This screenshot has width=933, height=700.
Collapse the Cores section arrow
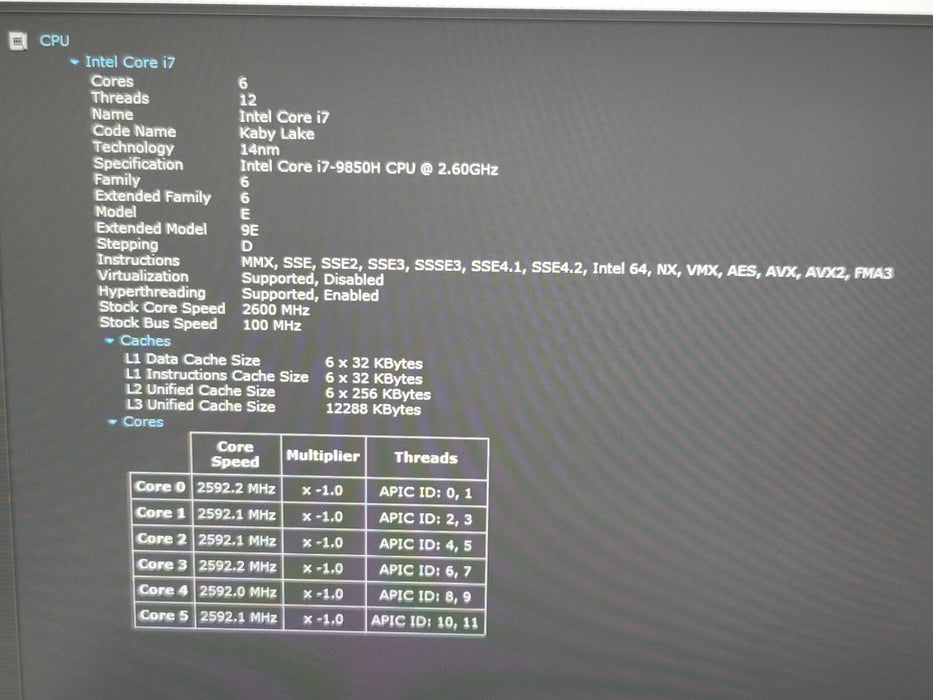112,421
